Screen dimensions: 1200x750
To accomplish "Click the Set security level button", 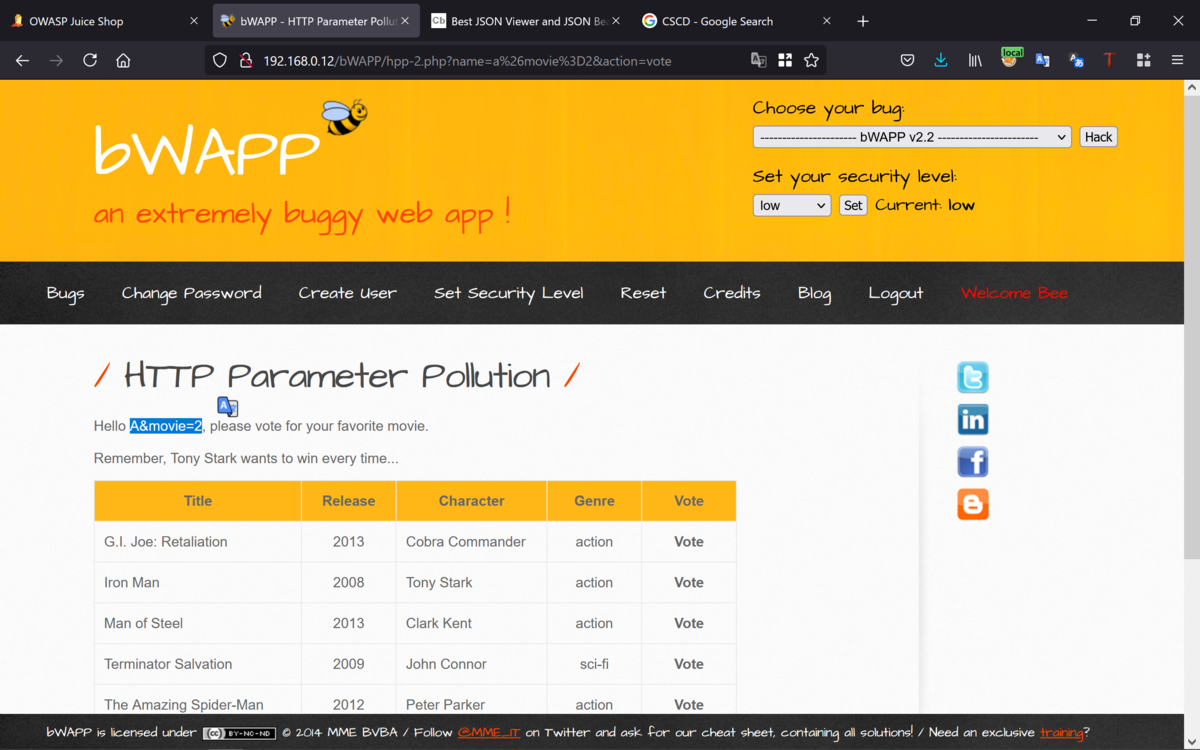I will click(853, 205).
